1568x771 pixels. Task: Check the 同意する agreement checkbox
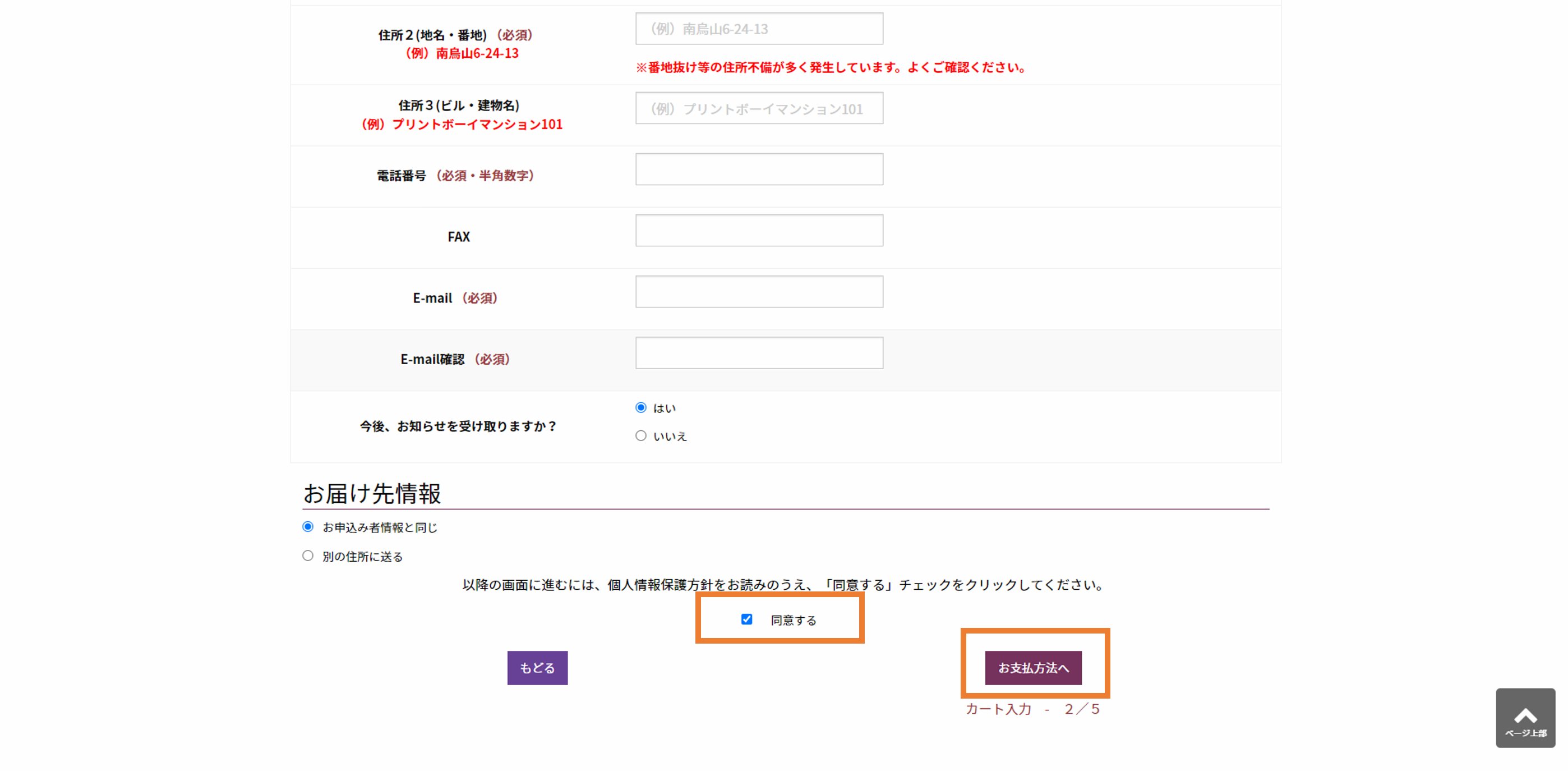tap(746, 619)
